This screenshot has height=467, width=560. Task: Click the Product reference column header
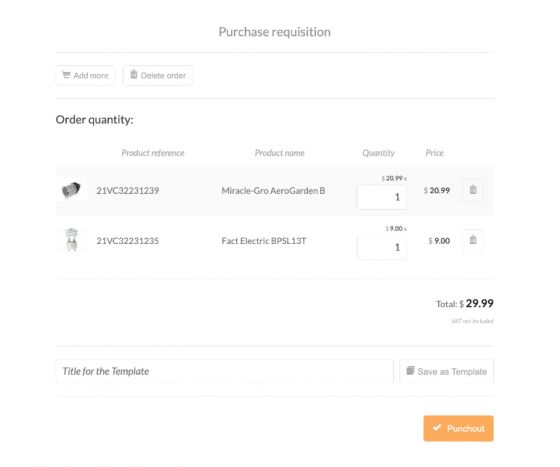(153, 153)
